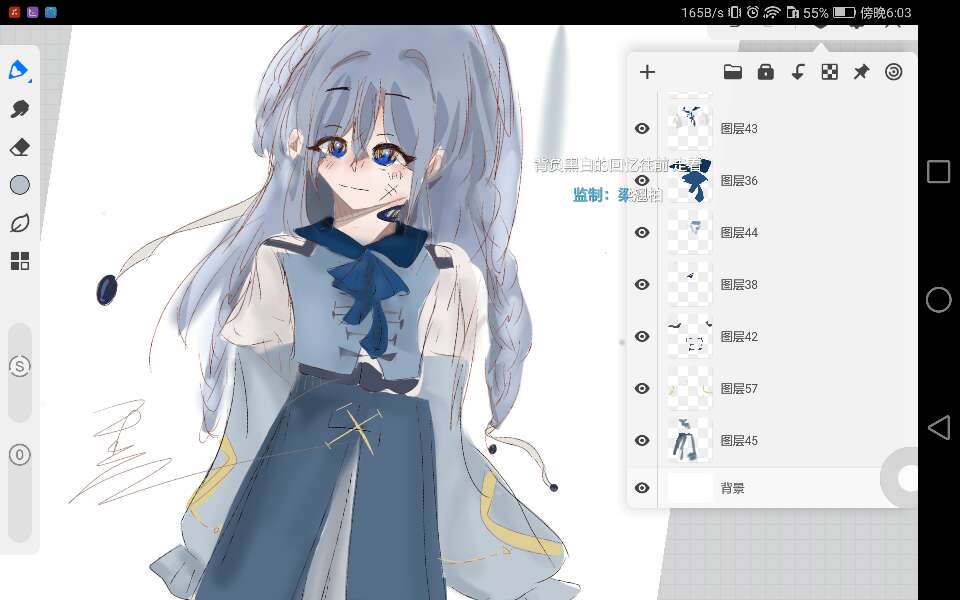The width and height of the screenshot is (960, 600).
Task: Hide the 背景 background layer
Action: click(x=642, y=488)
